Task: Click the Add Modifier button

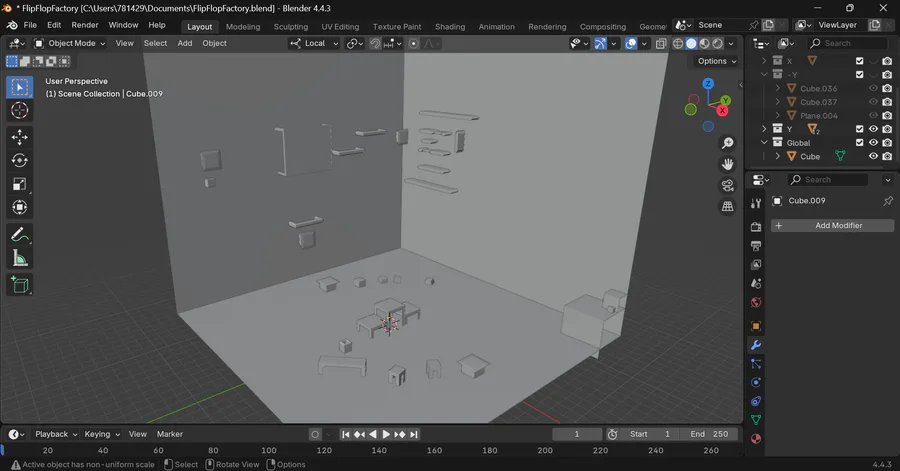Action: click(832, 225)
